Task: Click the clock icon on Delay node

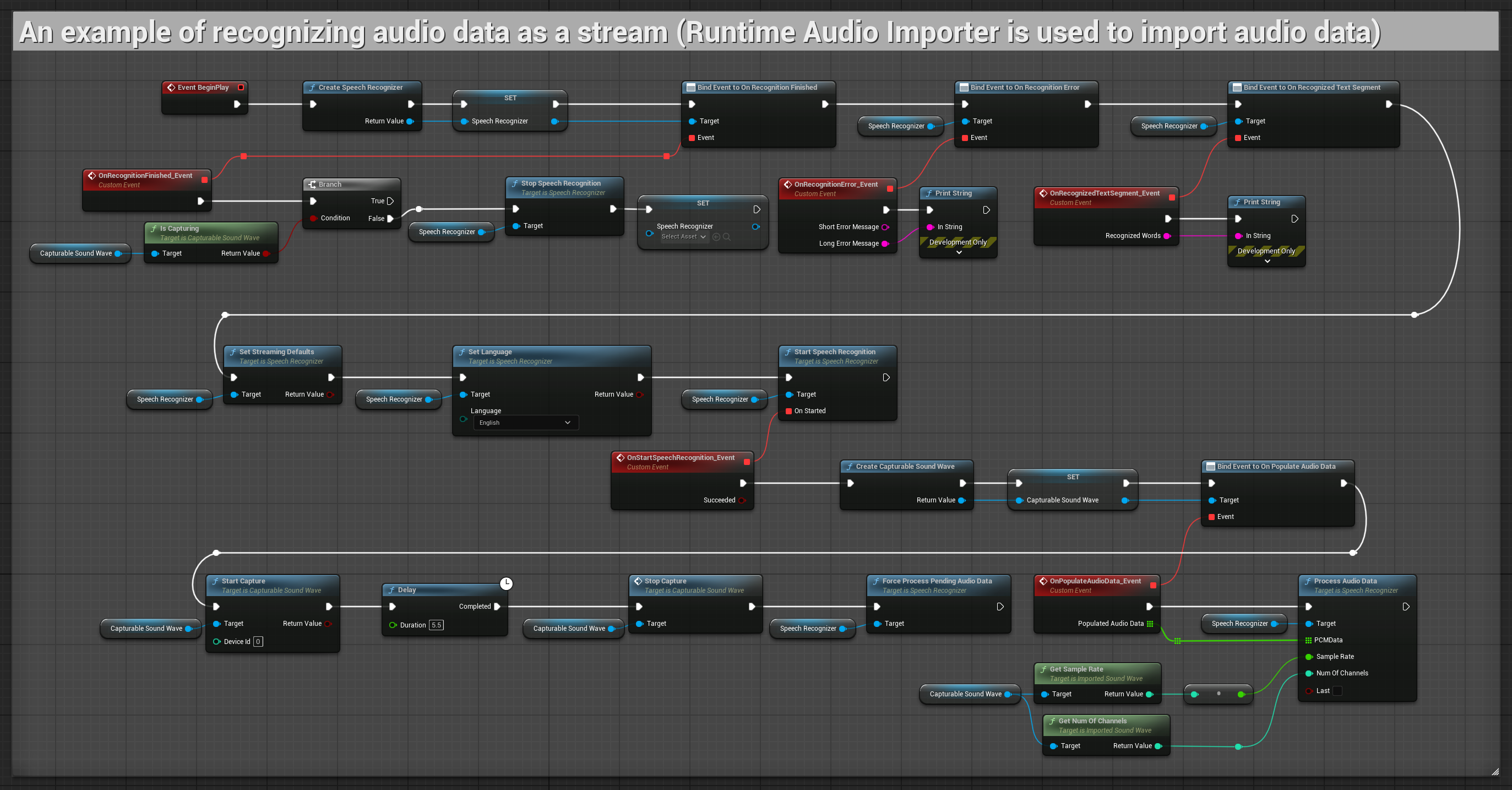Action: [x=506, y=583]
